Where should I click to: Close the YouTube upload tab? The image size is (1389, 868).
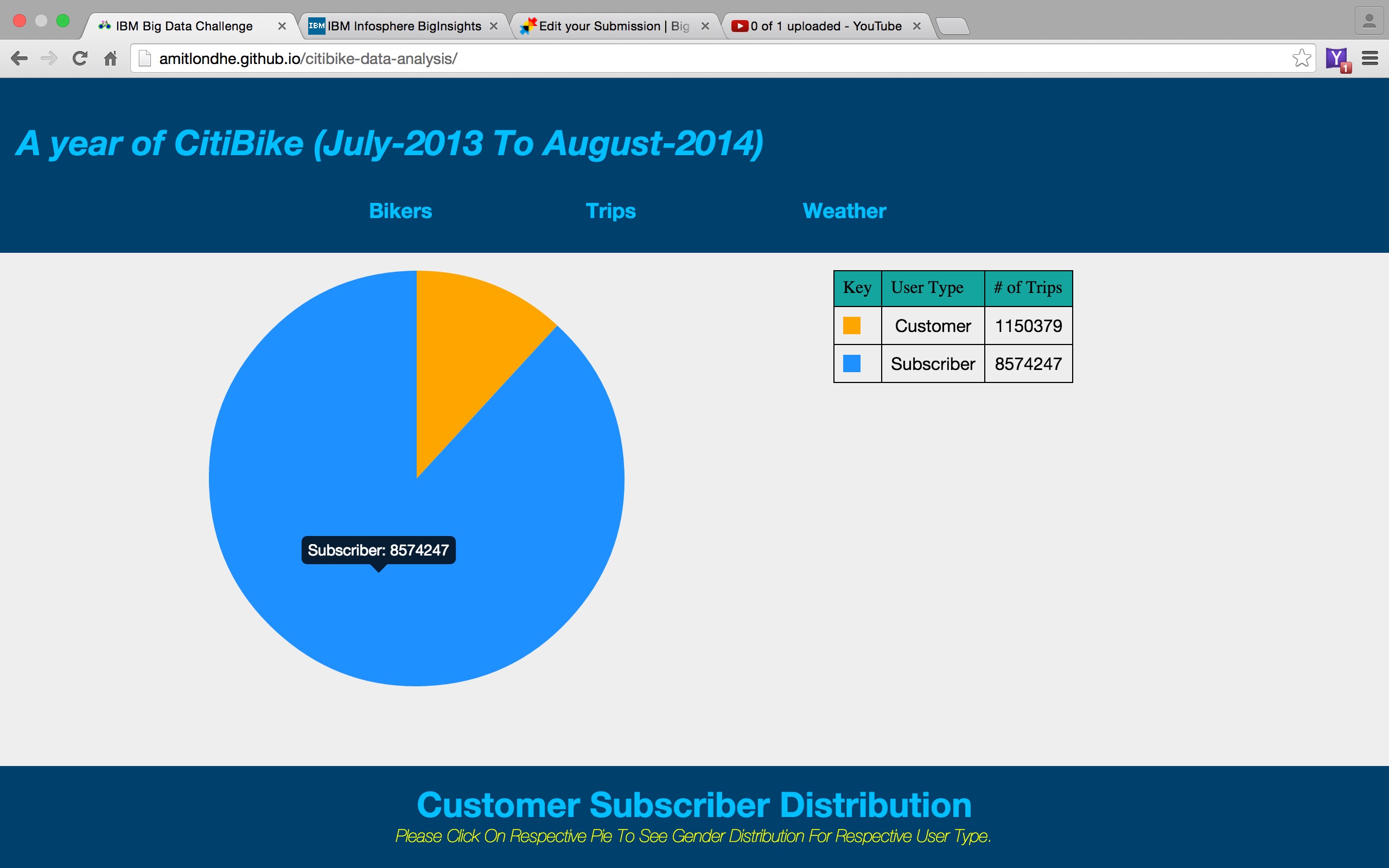point(916,27)
